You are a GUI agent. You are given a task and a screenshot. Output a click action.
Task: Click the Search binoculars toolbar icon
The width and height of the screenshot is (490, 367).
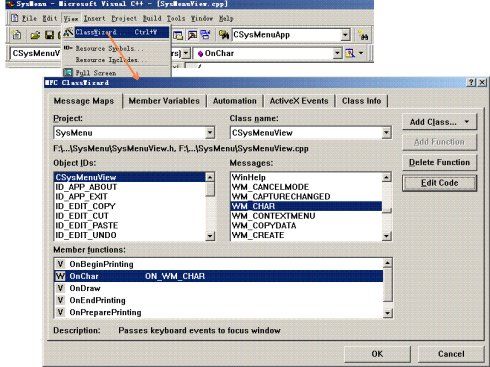363,35
